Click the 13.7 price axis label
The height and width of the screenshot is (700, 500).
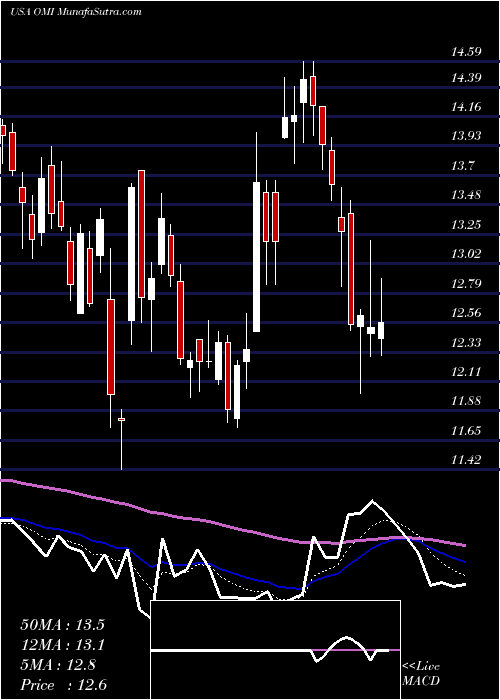[464, 166]
